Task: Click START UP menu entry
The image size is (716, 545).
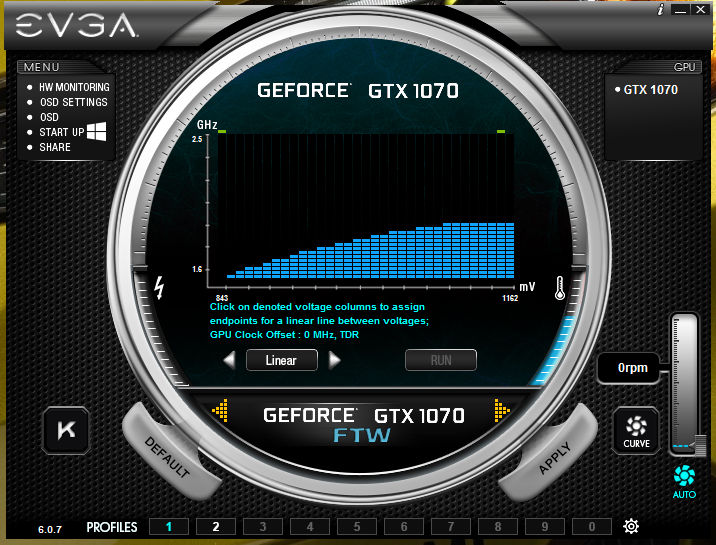Action: [62, 132]
